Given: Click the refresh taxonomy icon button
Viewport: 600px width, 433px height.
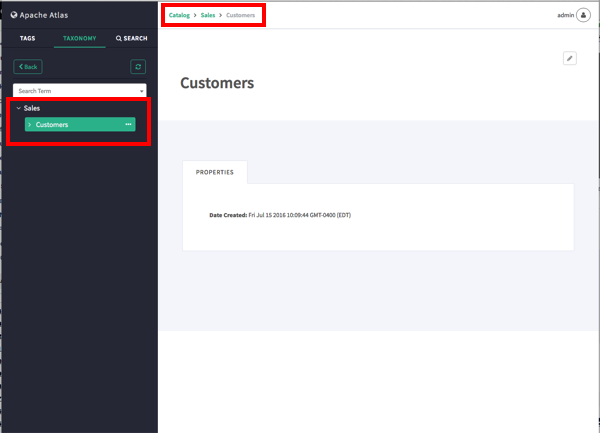Looking at the screenshot, I should [x=139, y=66].
